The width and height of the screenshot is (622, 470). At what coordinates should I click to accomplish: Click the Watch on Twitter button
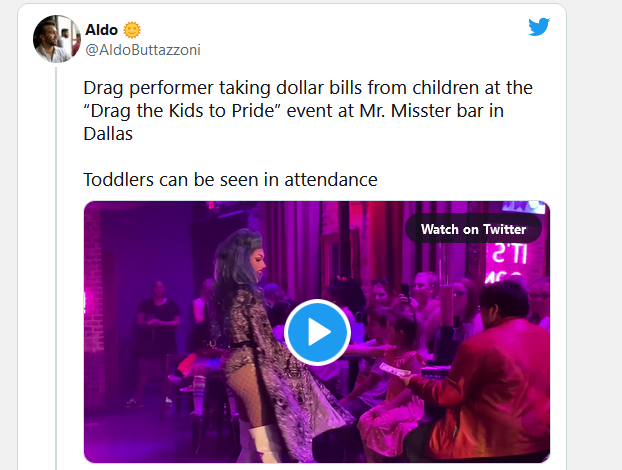tap(473, 229)
